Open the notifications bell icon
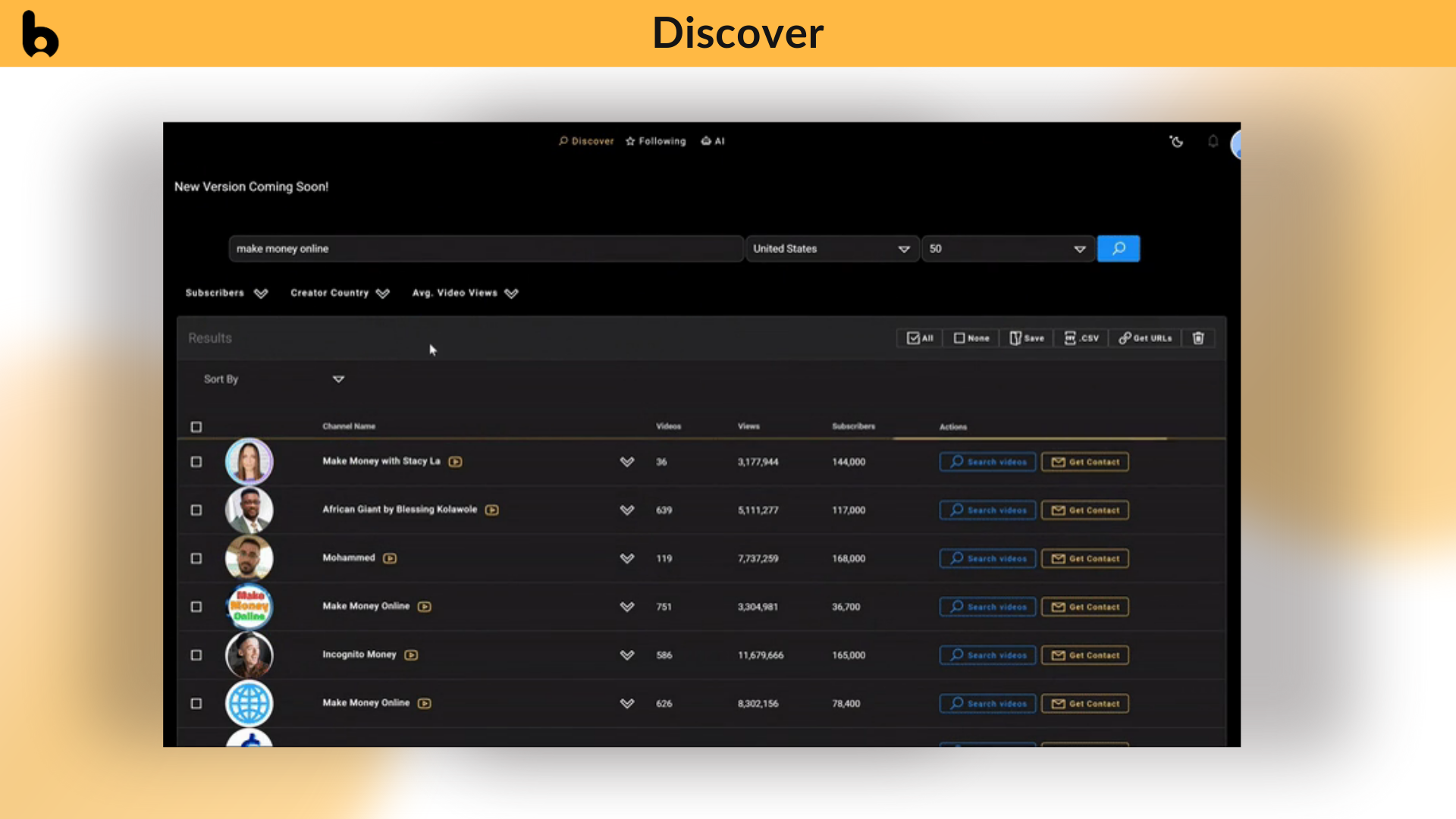 coord(1213,142)
